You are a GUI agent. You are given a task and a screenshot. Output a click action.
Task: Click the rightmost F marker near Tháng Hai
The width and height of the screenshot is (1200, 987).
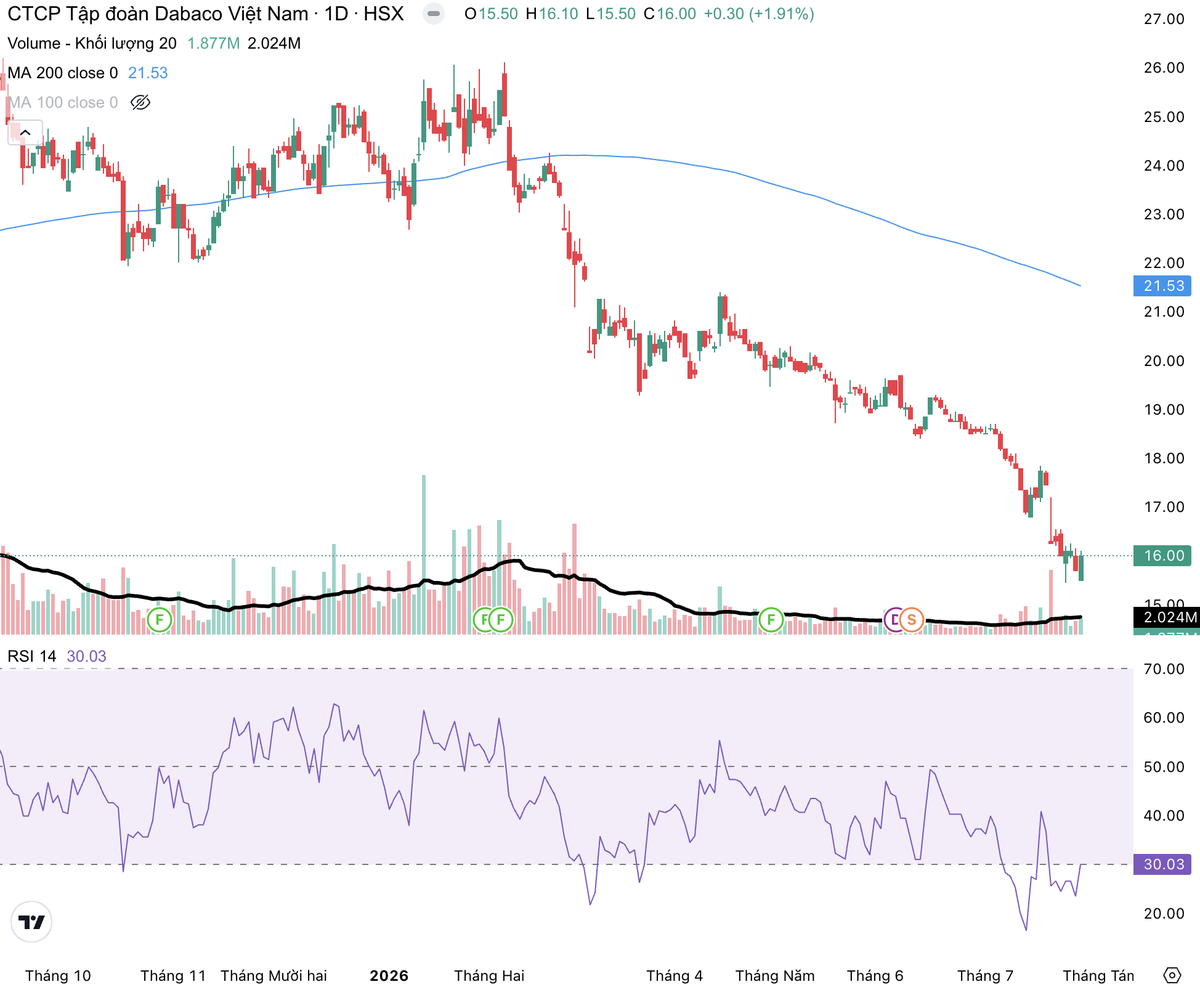[501, 620]
